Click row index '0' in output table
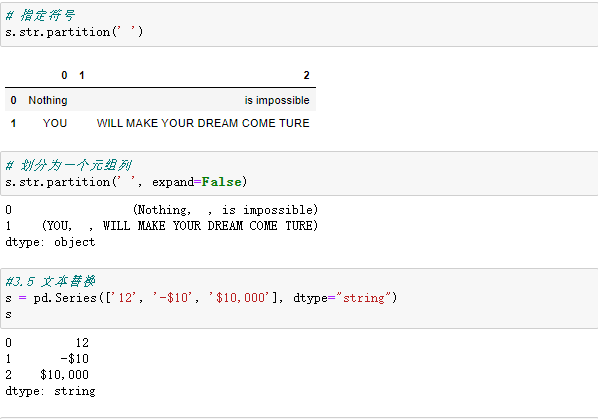The width and height of the screenshot is (598, 419). pos(13,100)
